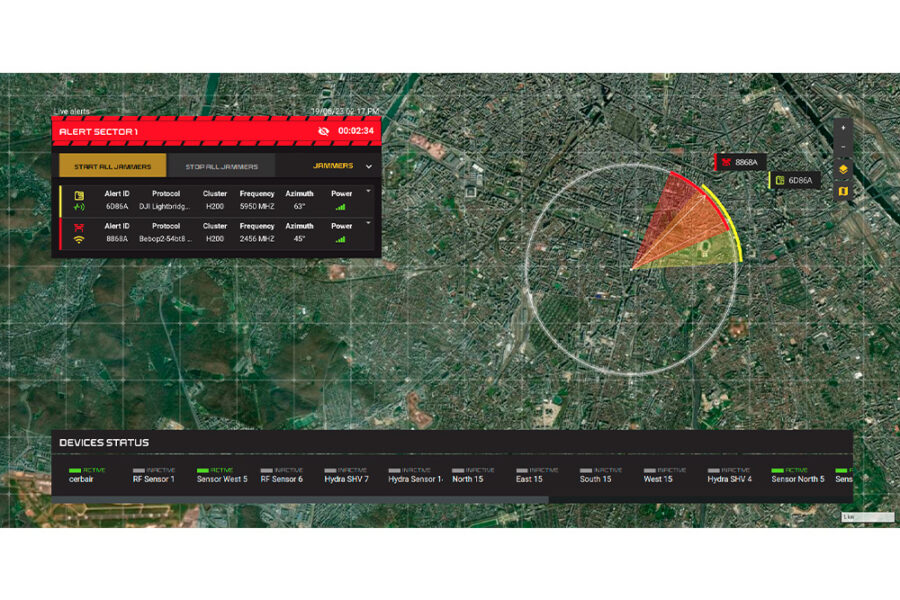Expand the Jammers dropdown
The image size is (900, 600).
pos(368,166)
